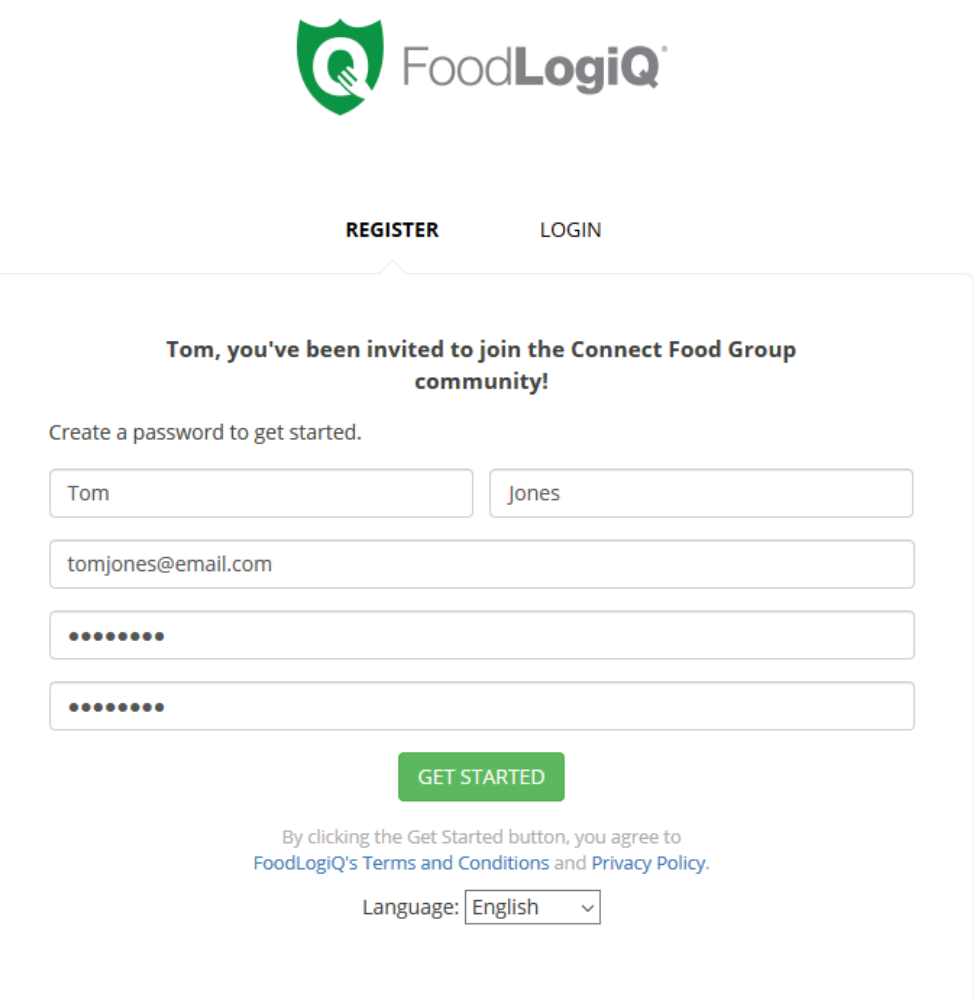Click the first masked password field
The image size is (974, 998).
[482, 635]
